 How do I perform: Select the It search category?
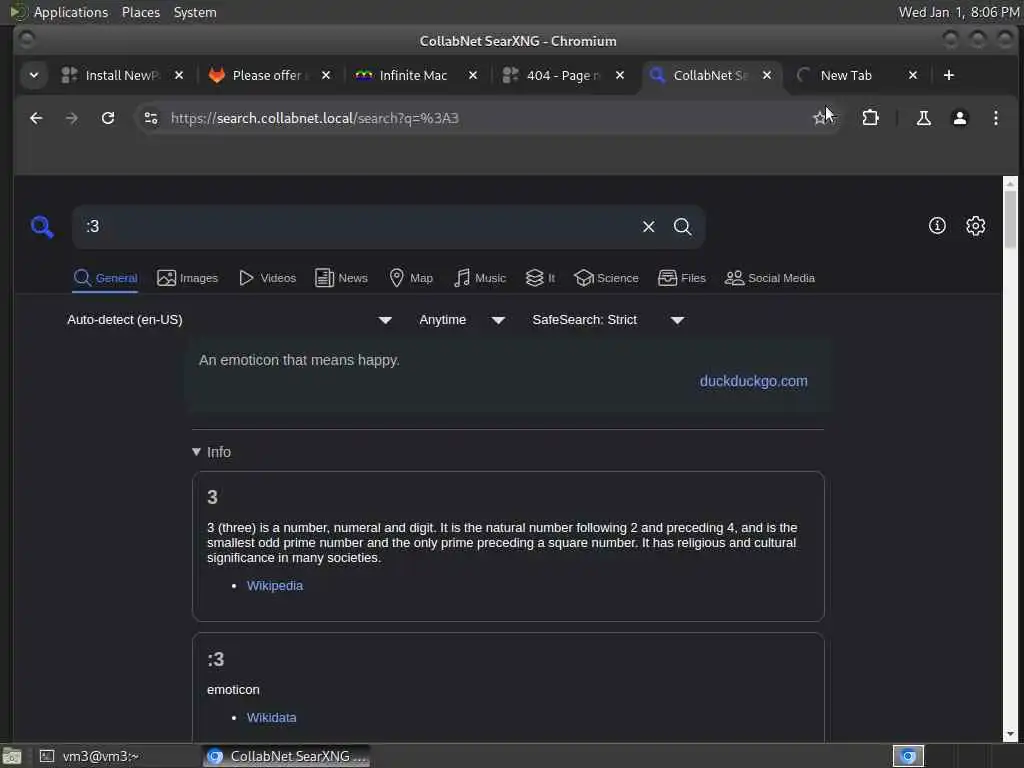coord(541,278)
